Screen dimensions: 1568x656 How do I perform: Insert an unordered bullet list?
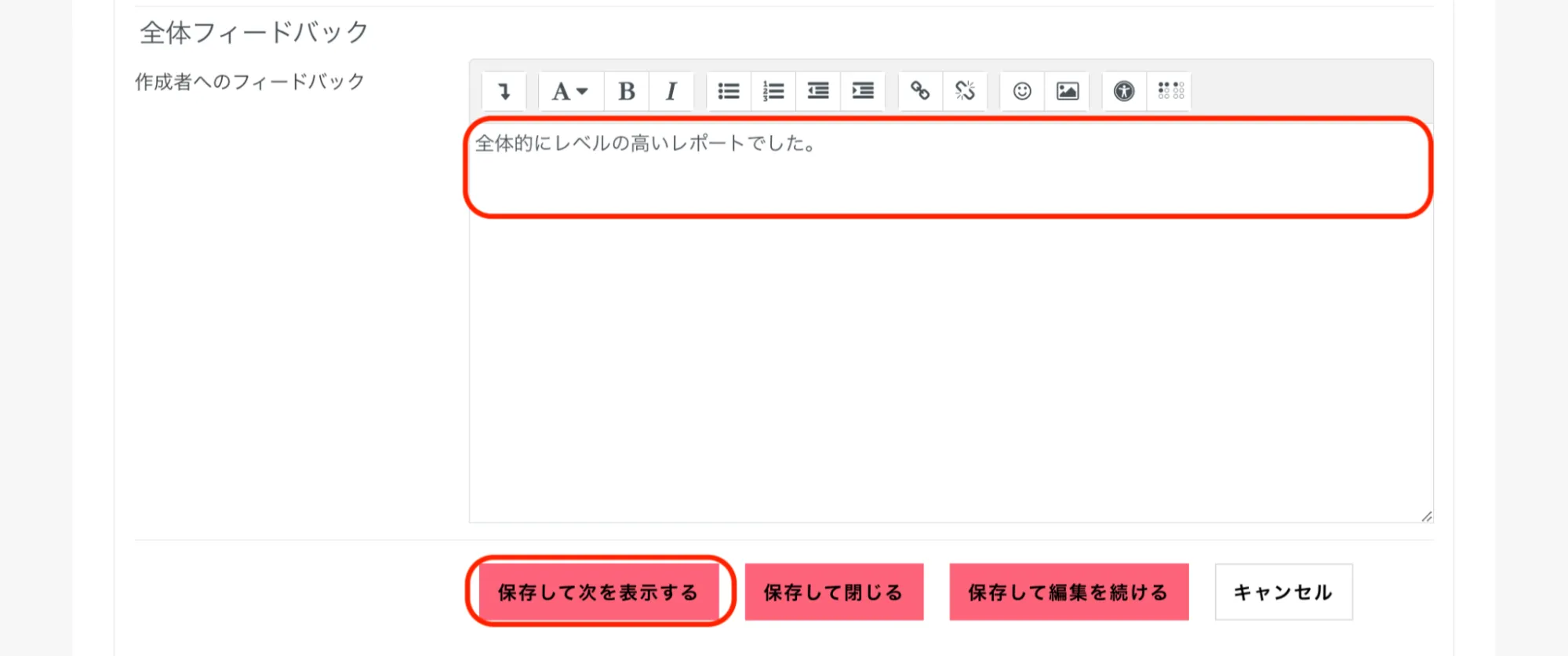pyautogui.click(x=729, y=91)
